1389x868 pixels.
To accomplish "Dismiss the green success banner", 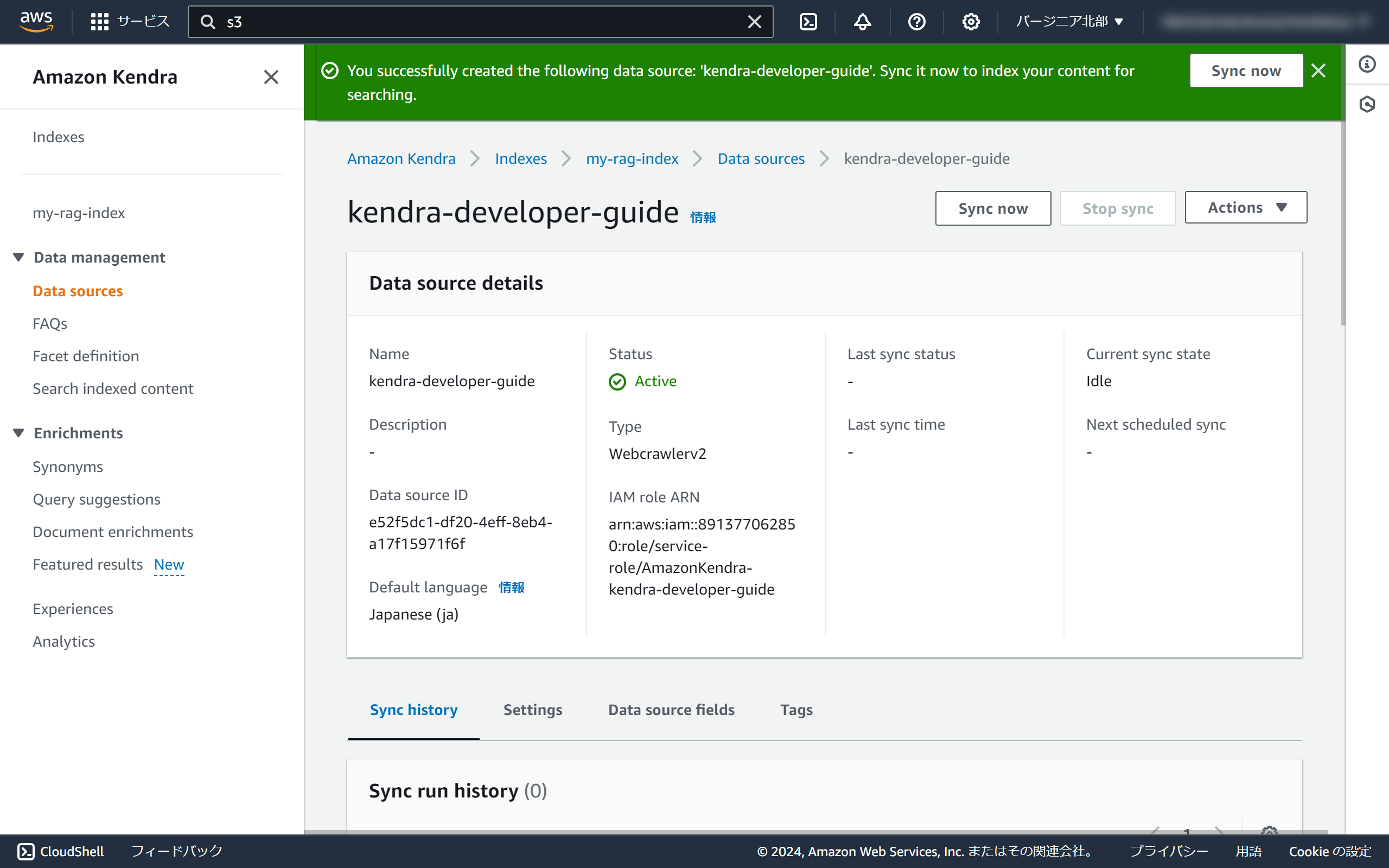I will tap(1318, 71).
